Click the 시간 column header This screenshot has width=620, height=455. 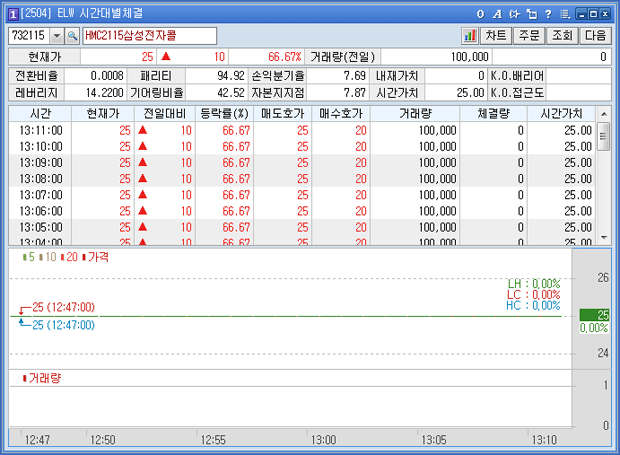click(x=41, y=114)
